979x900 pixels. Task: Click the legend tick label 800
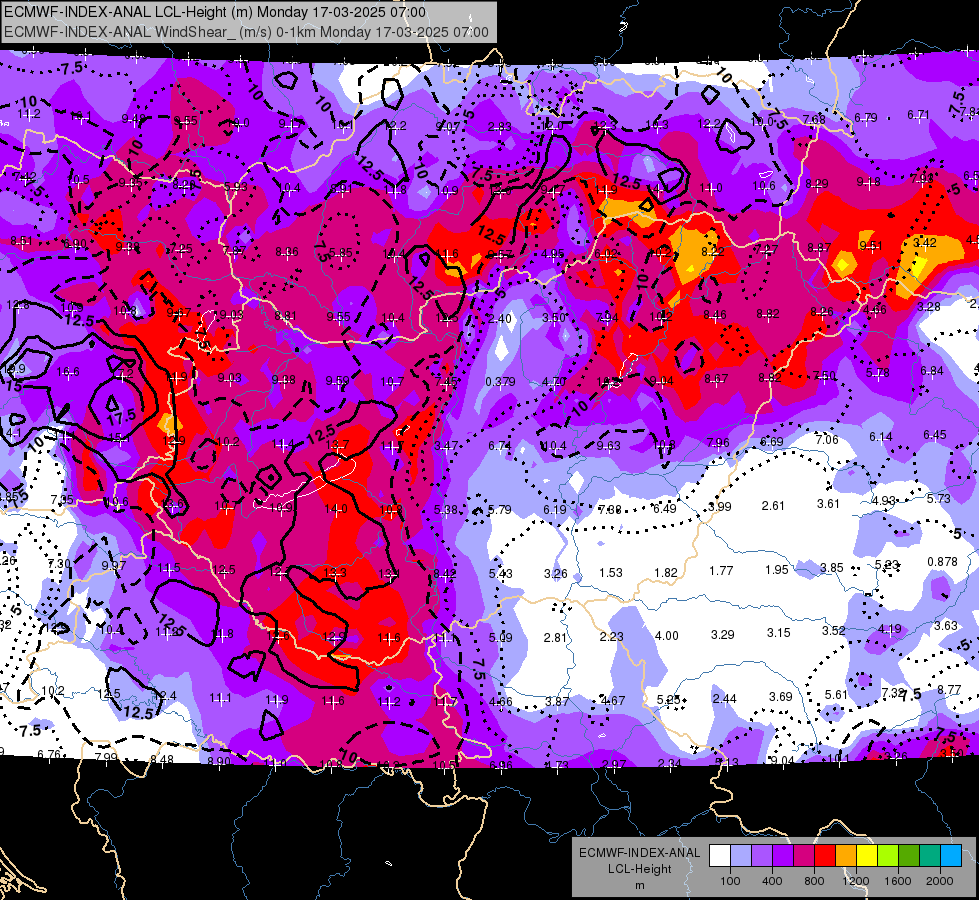[814, 881]
